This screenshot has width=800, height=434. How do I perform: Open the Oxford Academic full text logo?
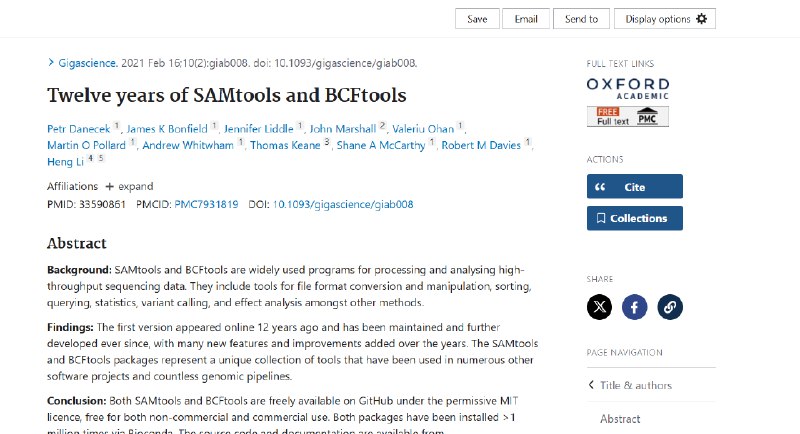pyautogui.click(x=628, y=89)
